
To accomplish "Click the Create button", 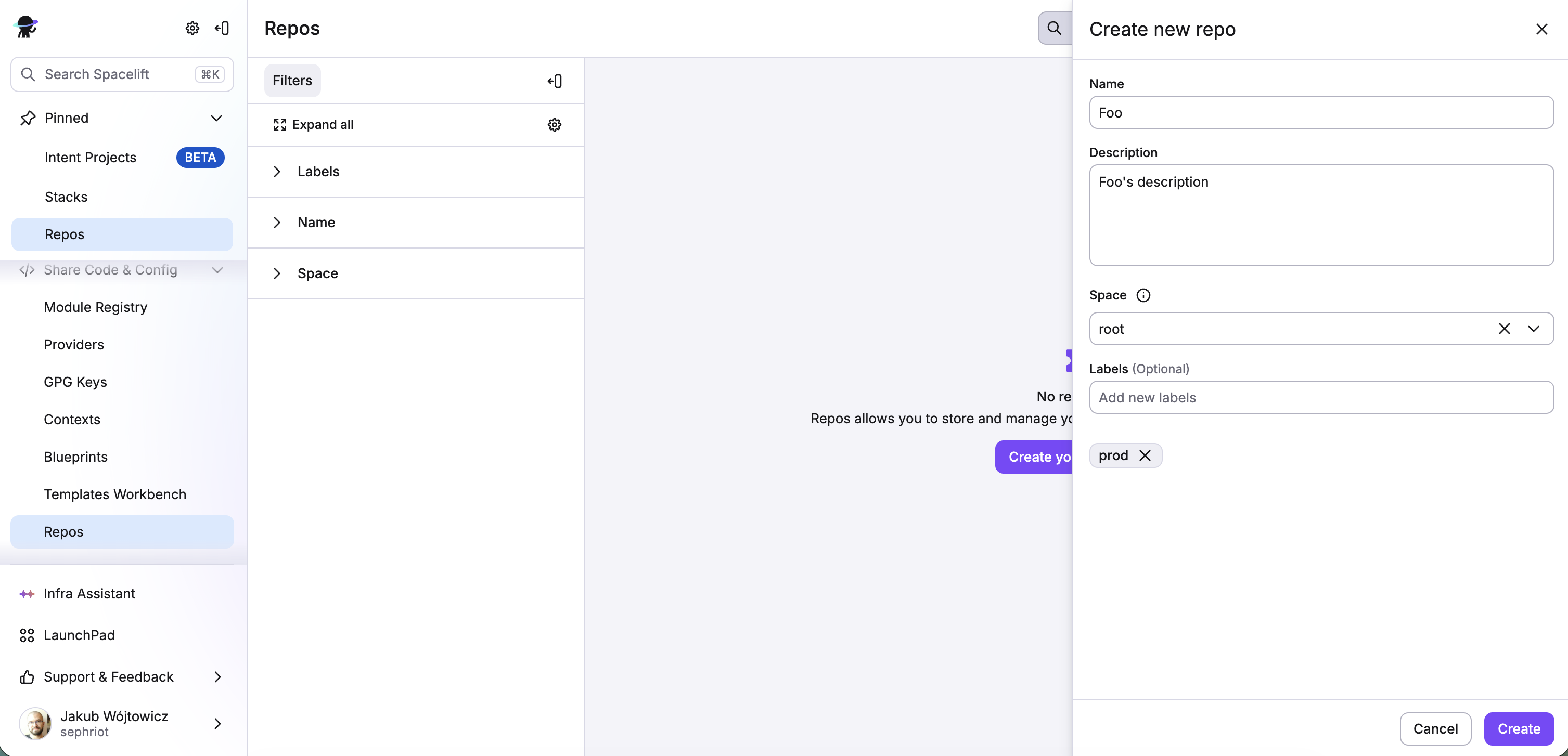I will point(1518,728).
